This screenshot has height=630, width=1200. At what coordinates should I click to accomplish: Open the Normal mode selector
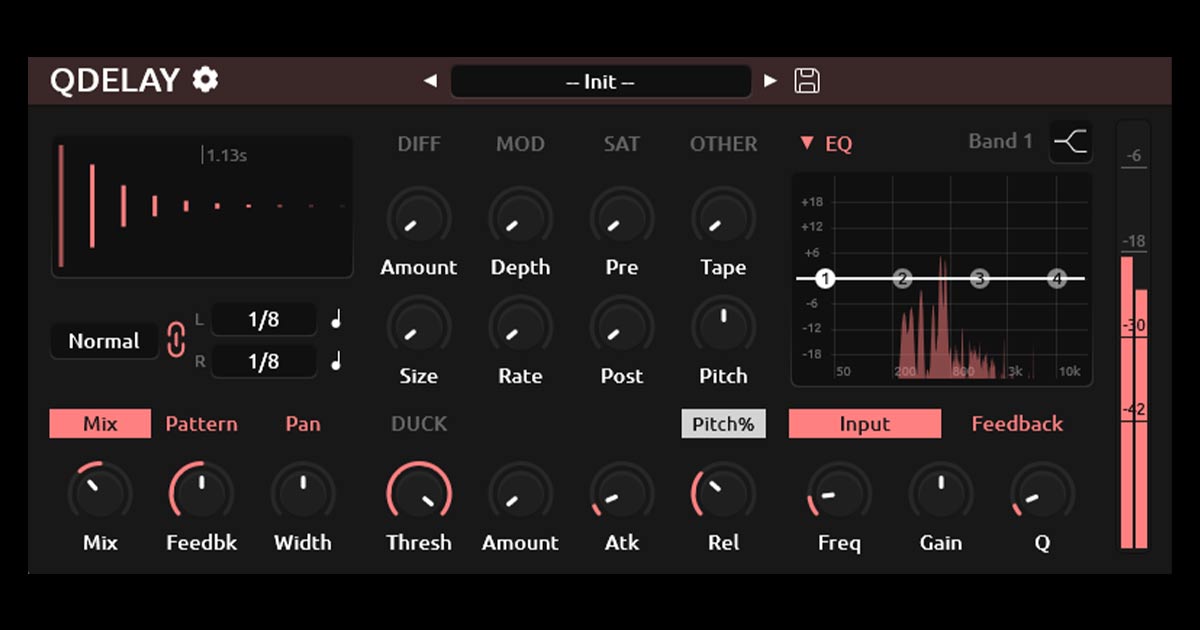(103, 341)
